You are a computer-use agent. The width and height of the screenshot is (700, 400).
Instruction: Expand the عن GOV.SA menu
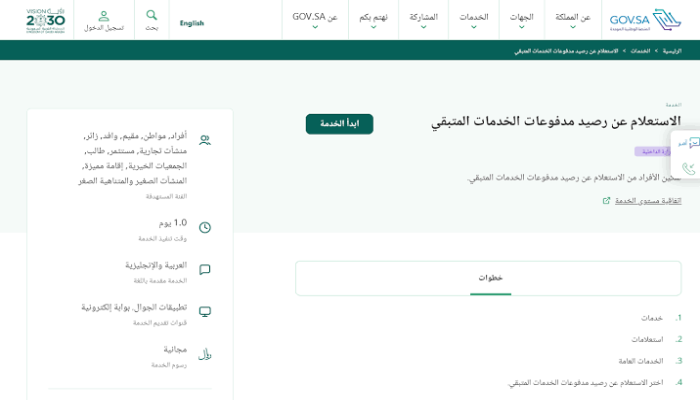[315, 20]
